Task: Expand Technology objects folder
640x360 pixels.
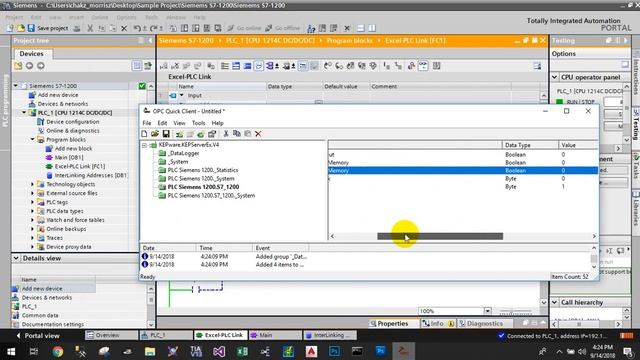Action: [x=32, y=184]
